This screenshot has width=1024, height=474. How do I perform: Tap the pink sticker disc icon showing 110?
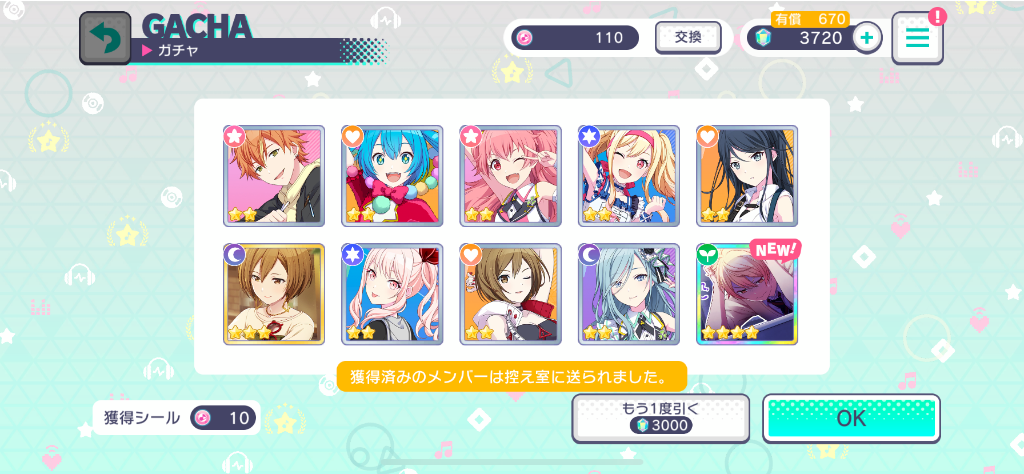click(524, 38)
